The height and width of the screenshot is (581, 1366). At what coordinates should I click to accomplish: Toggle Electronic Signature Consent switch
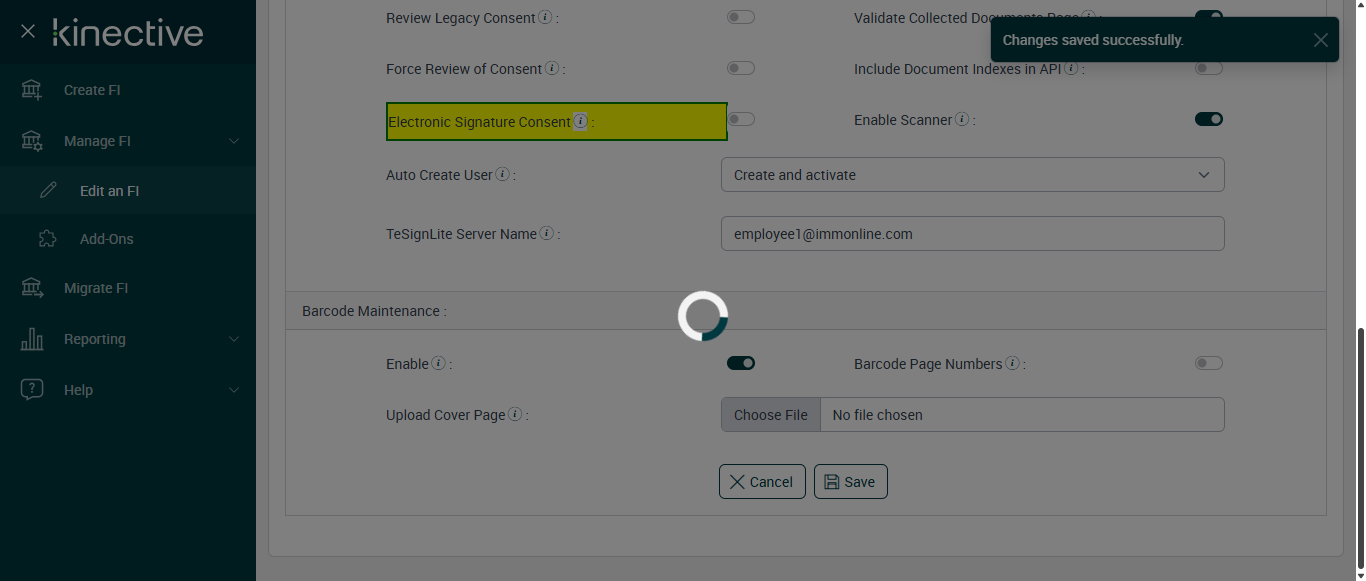[x=741, y=119]
